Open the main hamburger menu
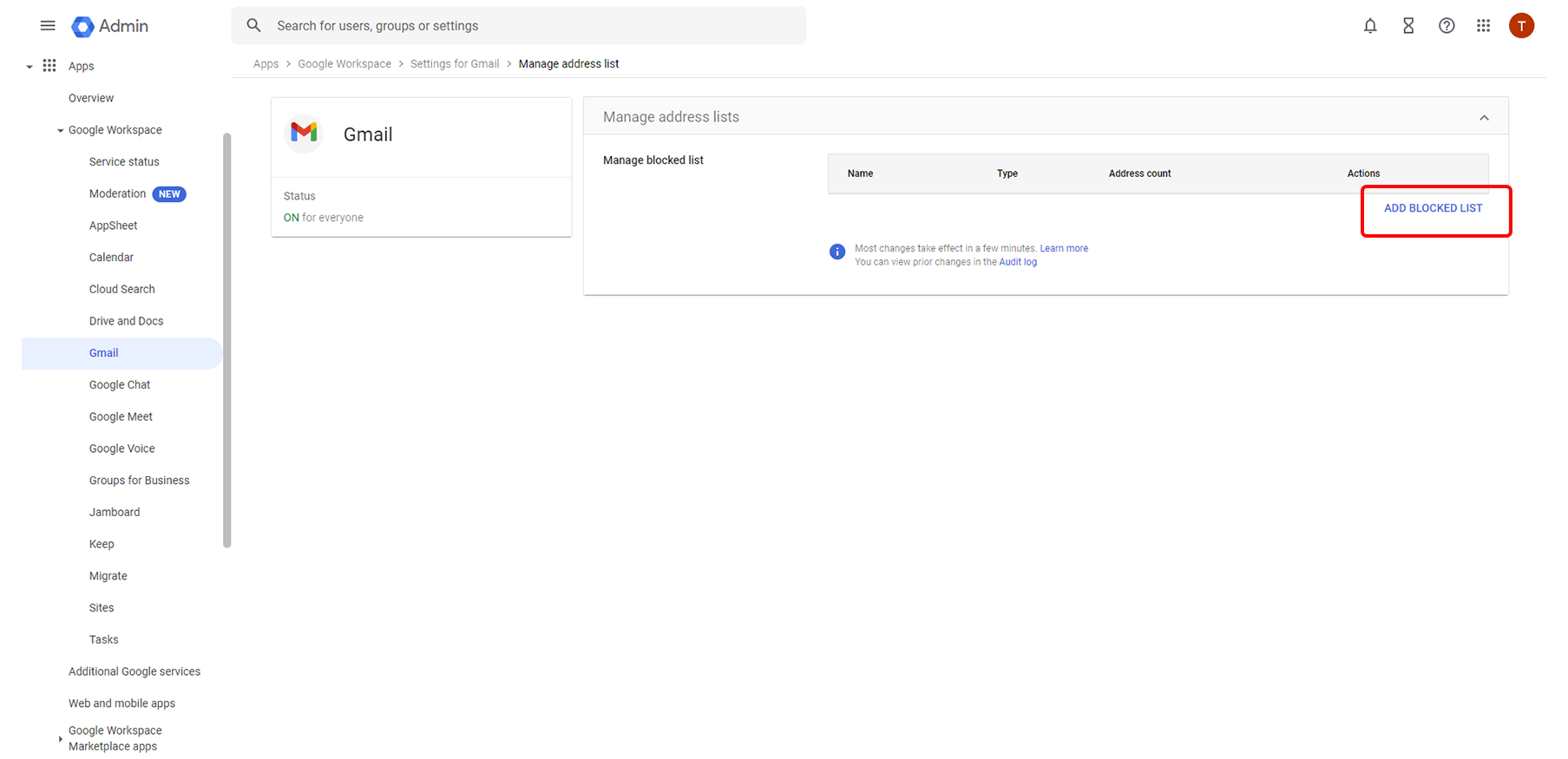Screen dimensions: 1568x759 pyautogui.click(x=48, y=26)
